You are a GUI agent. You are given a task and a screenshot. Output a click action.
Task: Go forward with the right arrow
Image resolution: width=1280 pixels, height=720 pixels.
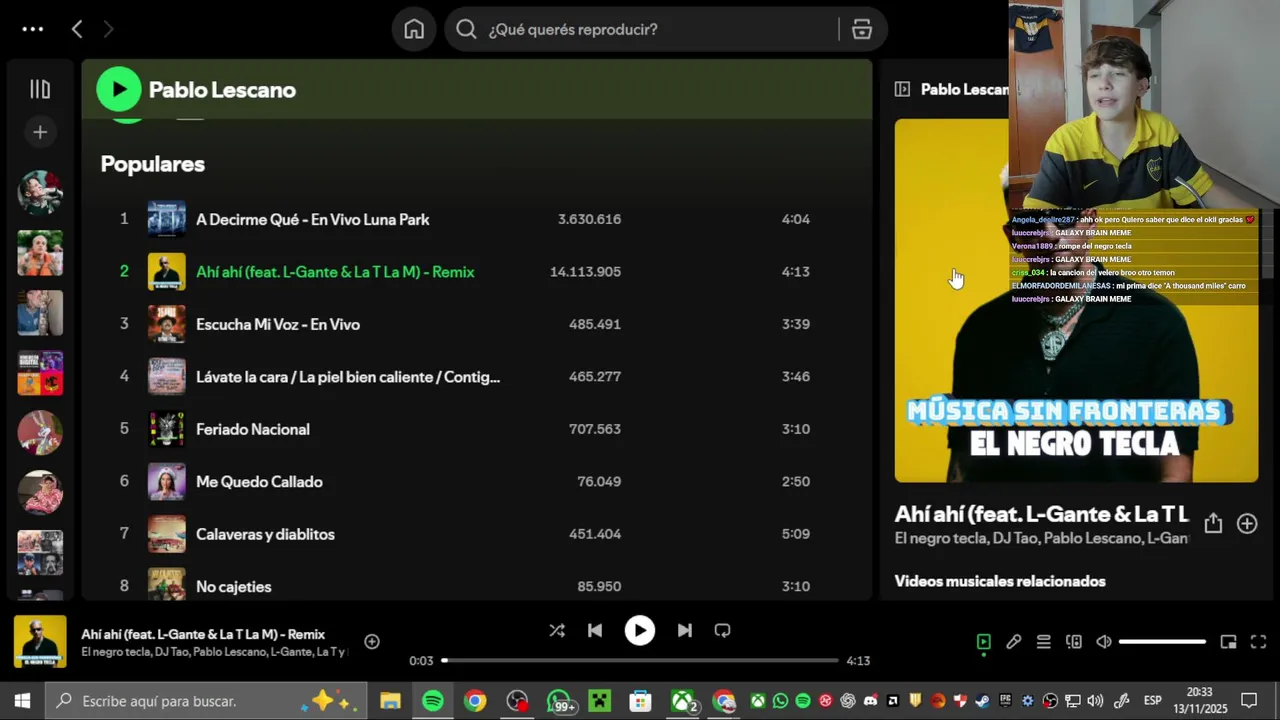[108, 29]
